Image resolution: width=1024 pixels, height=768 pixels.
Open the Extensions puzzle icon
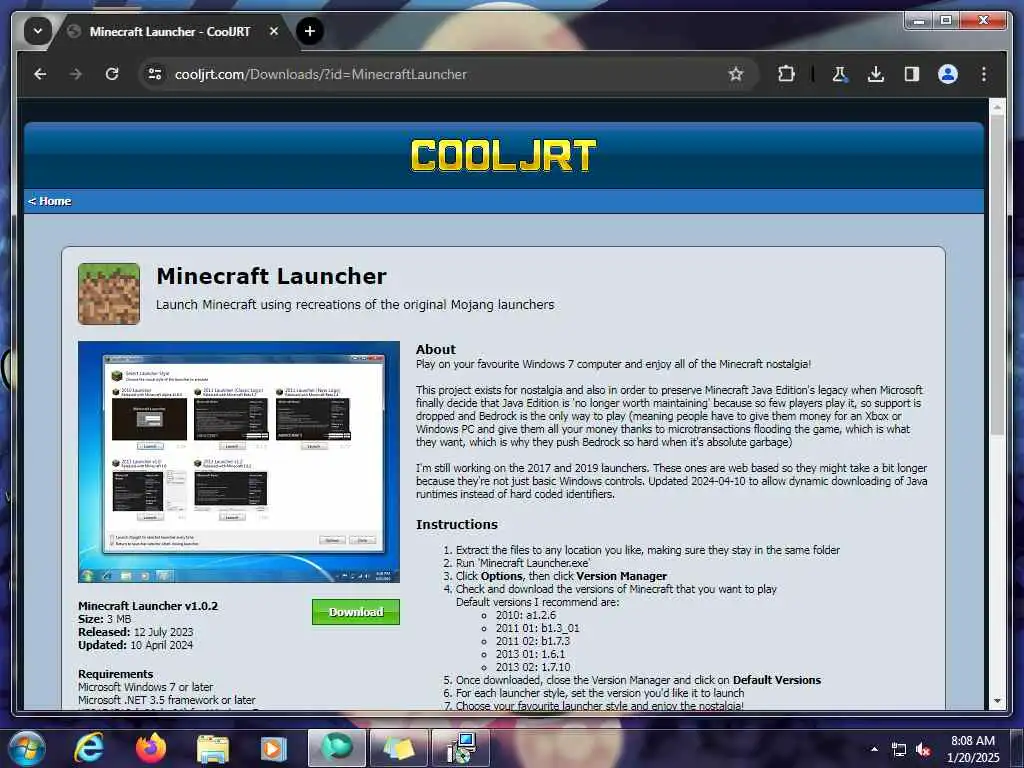coord(786,74)
